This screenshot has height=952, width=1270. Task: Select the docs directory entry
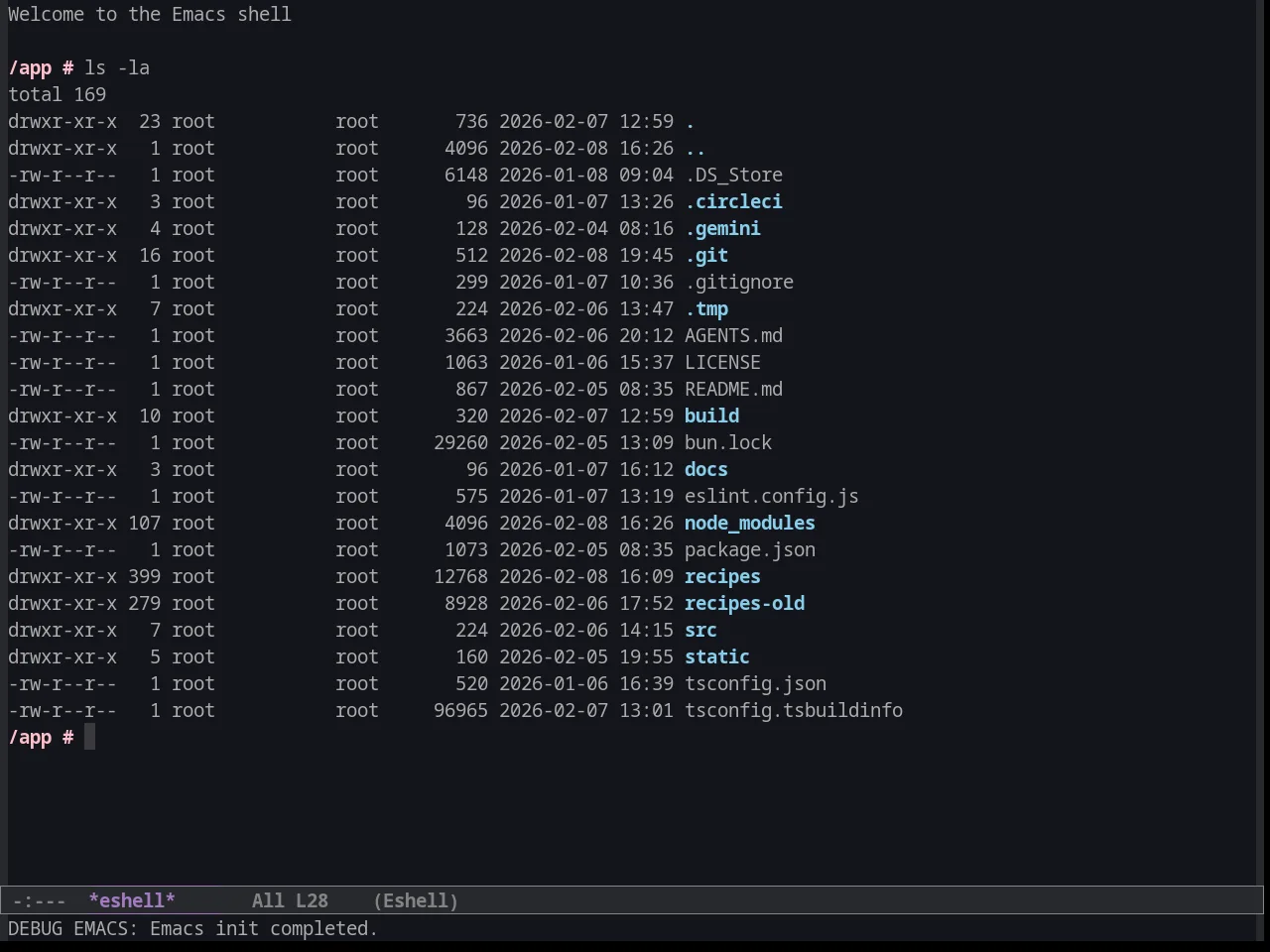point(706,469)
